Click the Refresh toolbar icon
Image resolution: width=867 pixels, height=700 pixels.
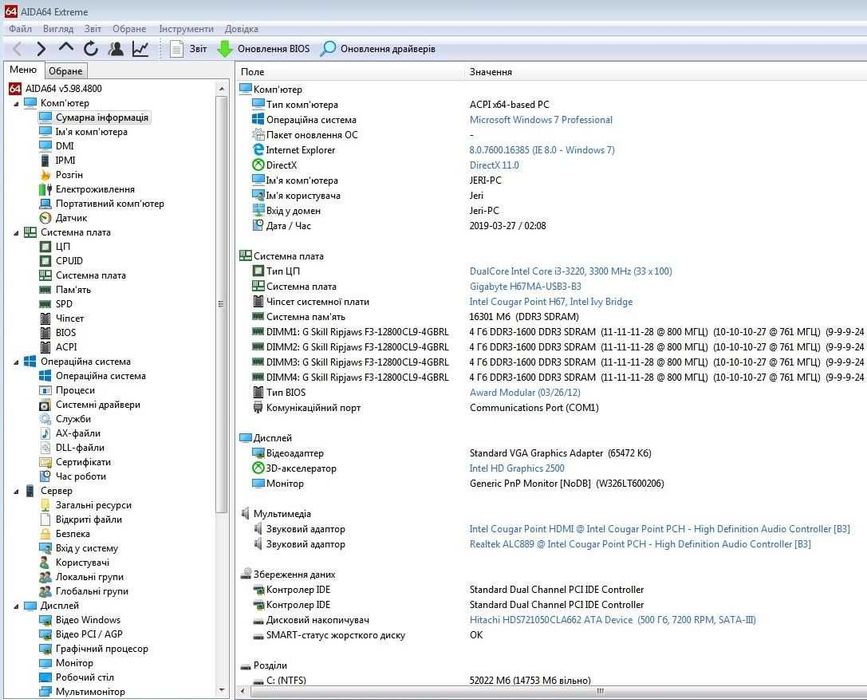tap(91, 49)
